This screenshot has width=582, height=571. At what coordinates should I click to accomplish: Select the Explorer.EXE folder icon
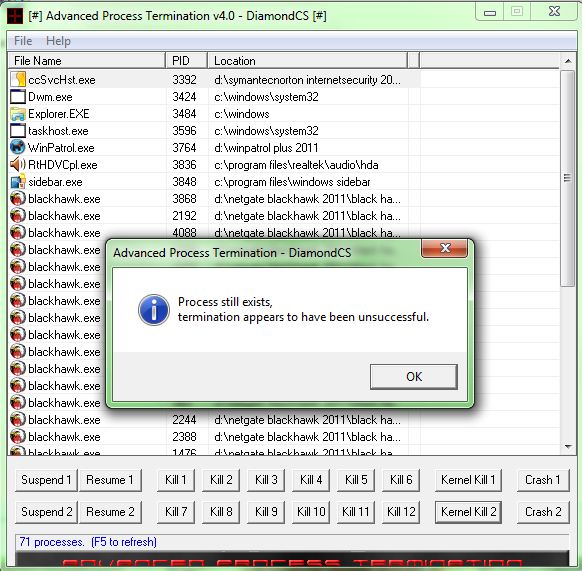coord(18,114)
